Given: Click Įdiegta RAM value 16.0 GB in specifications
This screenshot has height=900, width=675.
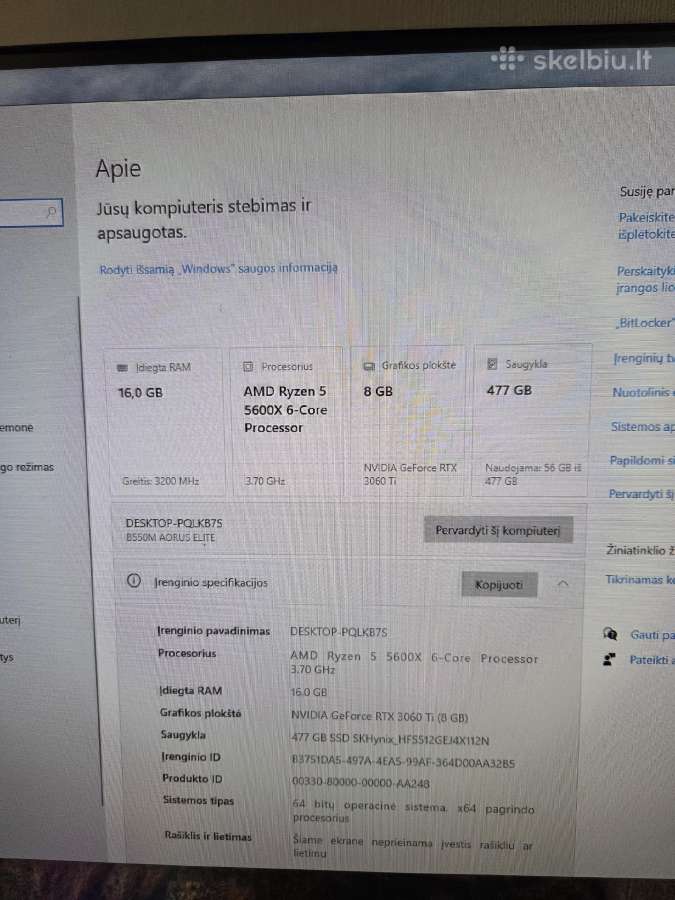Looking at the screenshot, I should 309,692.
